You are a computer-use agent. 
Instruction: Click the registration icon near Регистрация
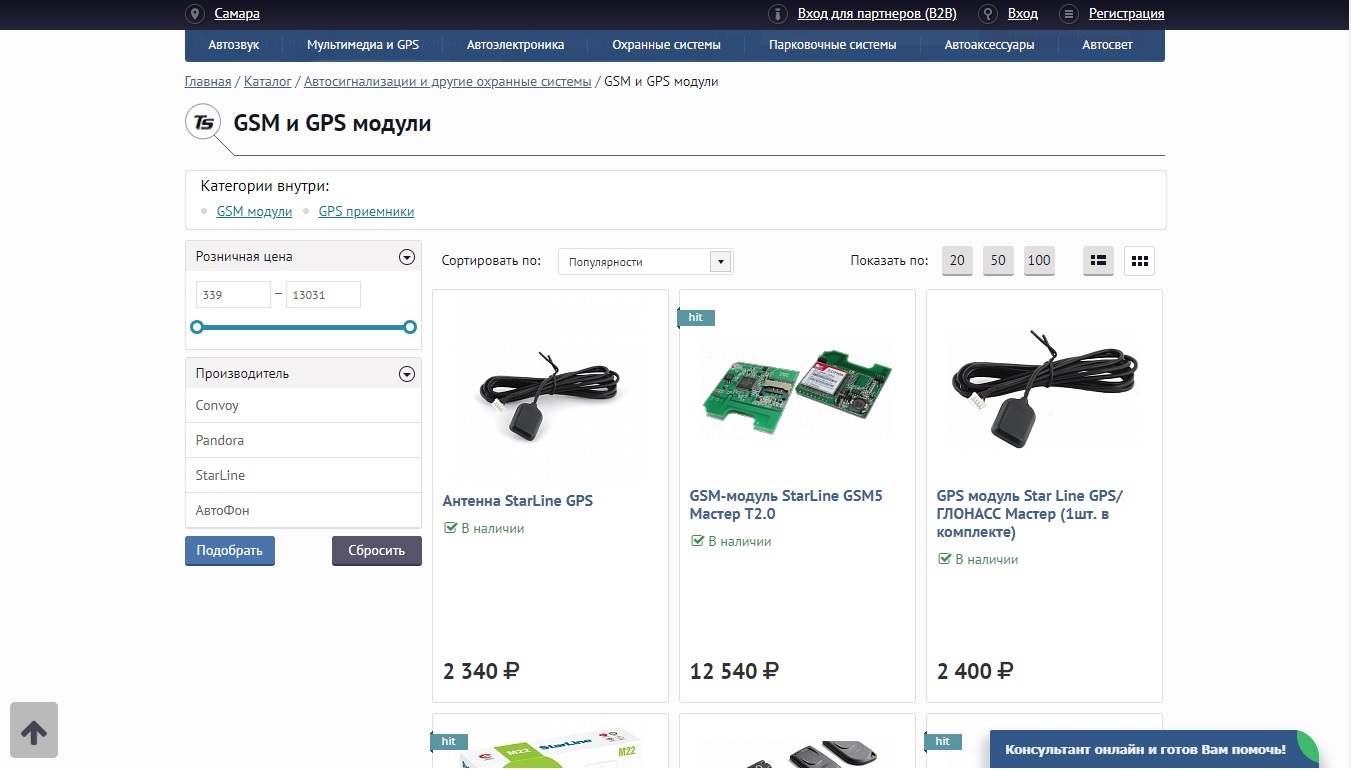[1069, 14]
